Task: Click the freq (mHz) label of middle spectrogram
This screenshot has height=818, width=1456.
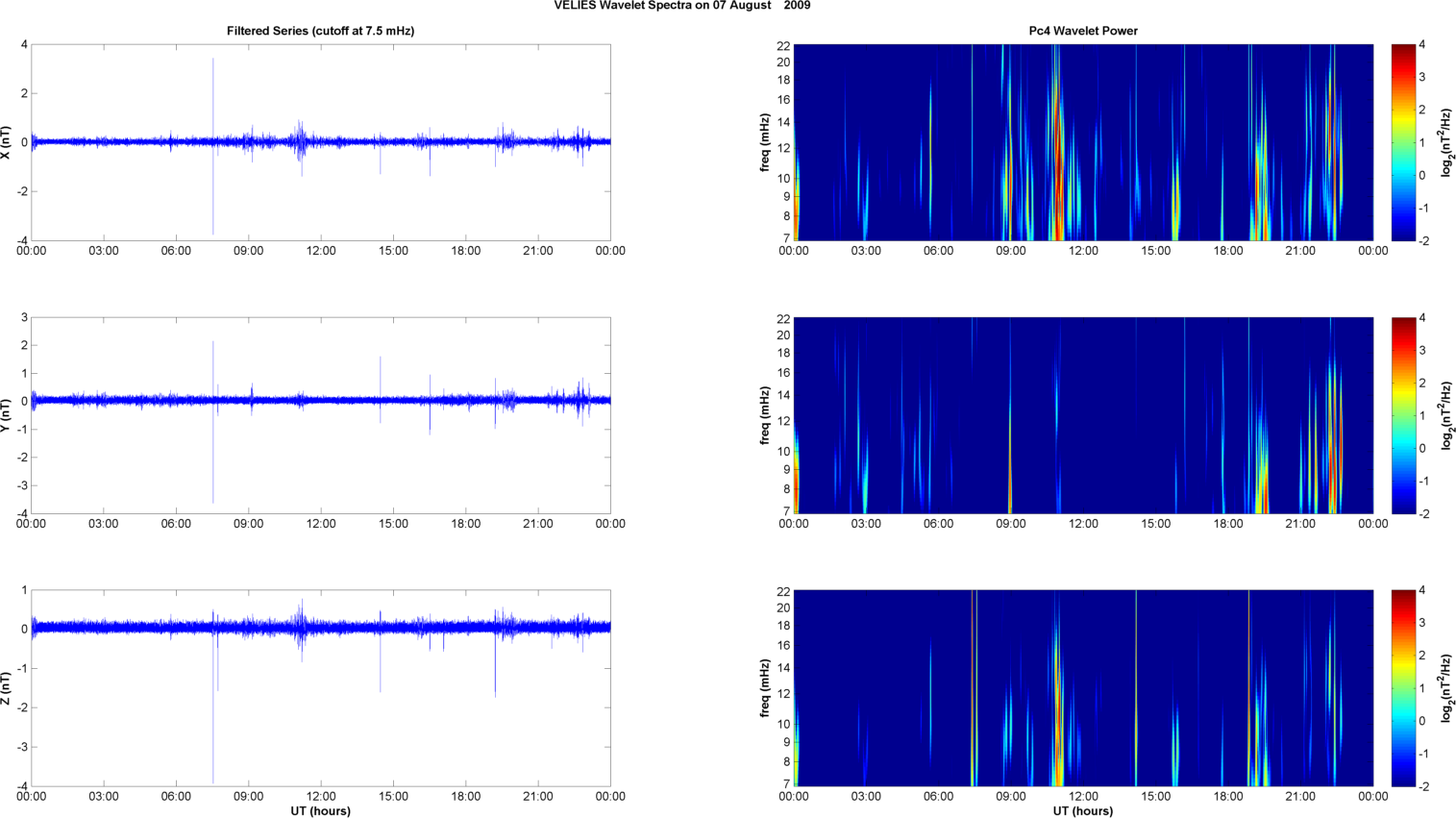Action: pyautogui.click(x=765, y=415)
